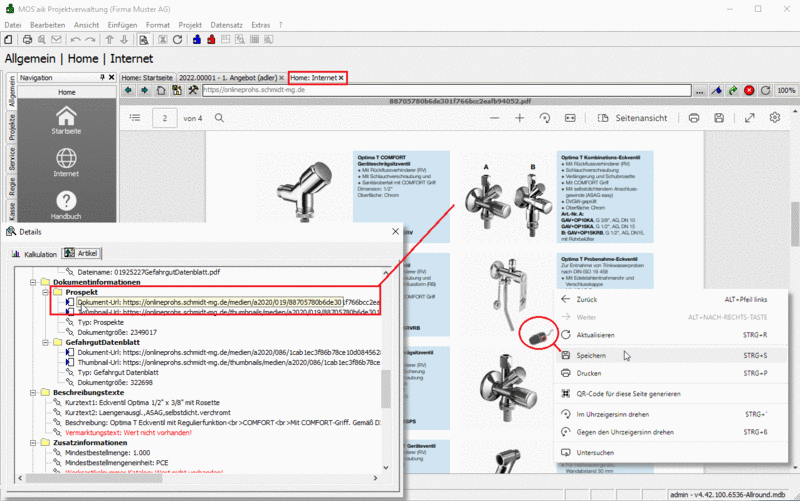
Task: Click browser reload icon next to 100%
Action: [x=765, y=90]
